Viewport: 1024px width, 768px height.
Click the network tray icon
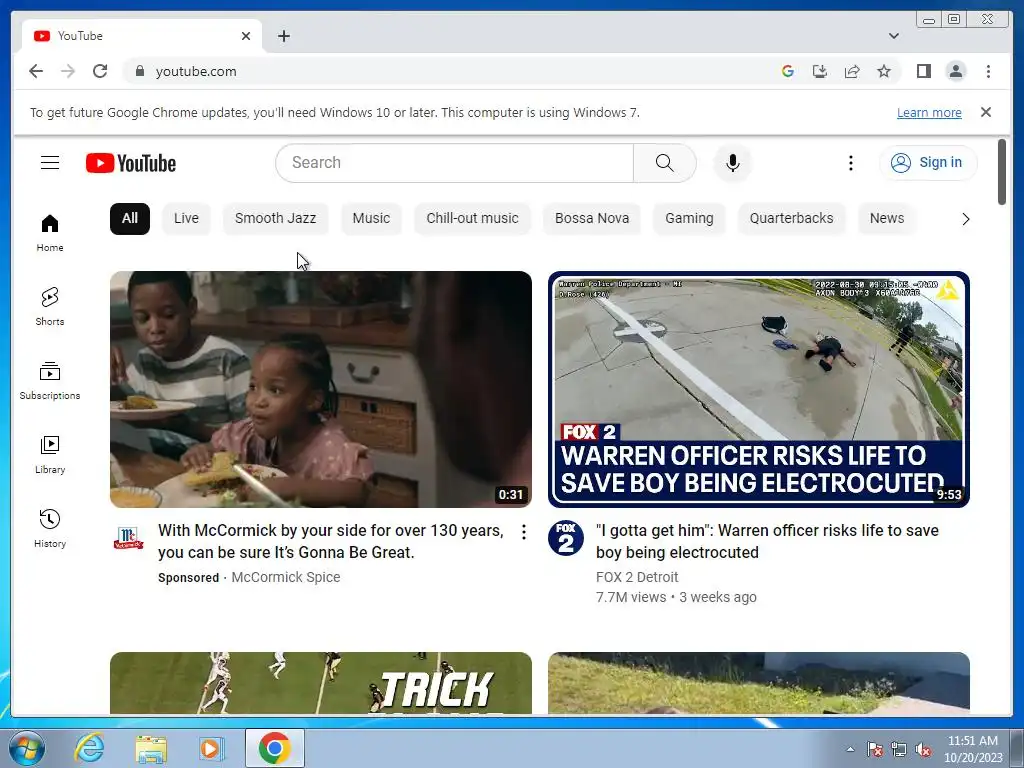[899, 750]
